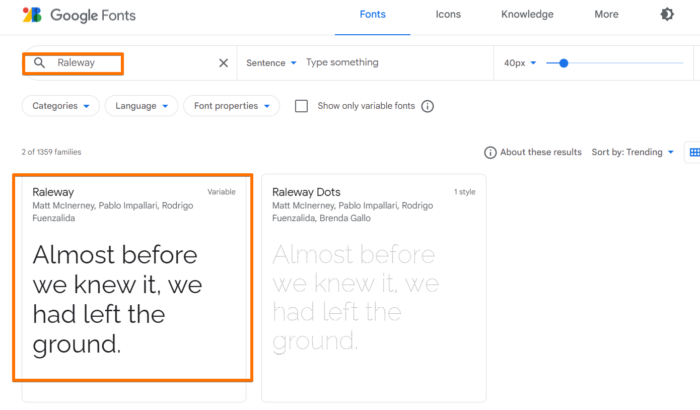The height and width of the screenshot is (410, 700).
Task: Expand the Language filter dropdown
Action: pos(141,106)
